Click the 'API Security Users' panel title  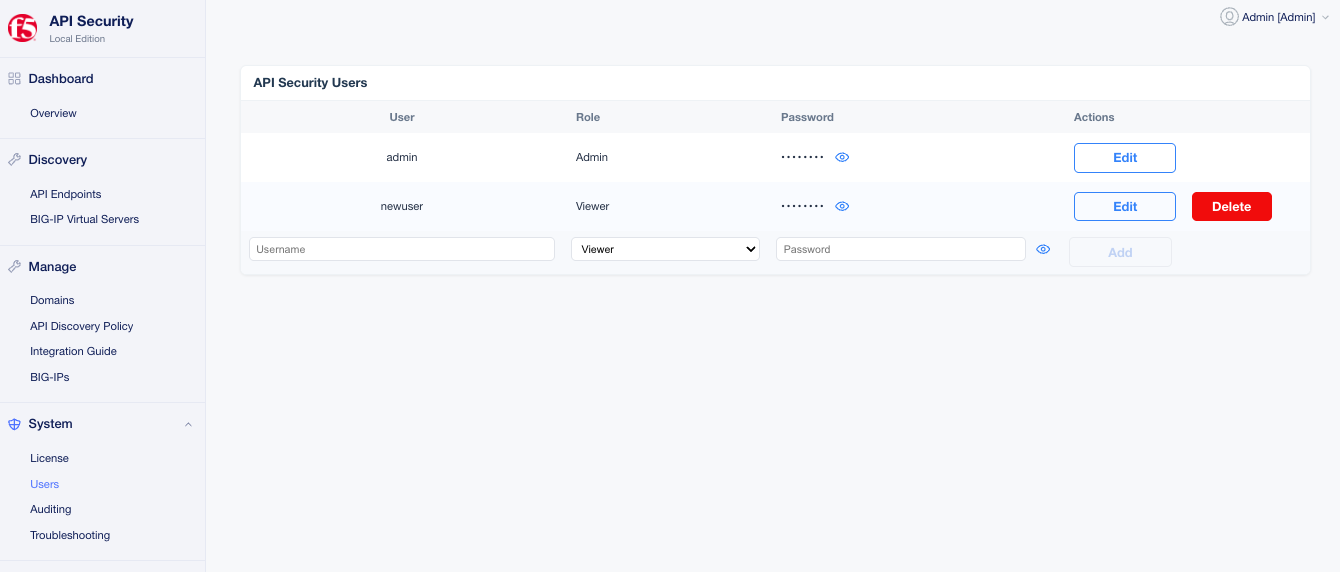pos(310,83)
